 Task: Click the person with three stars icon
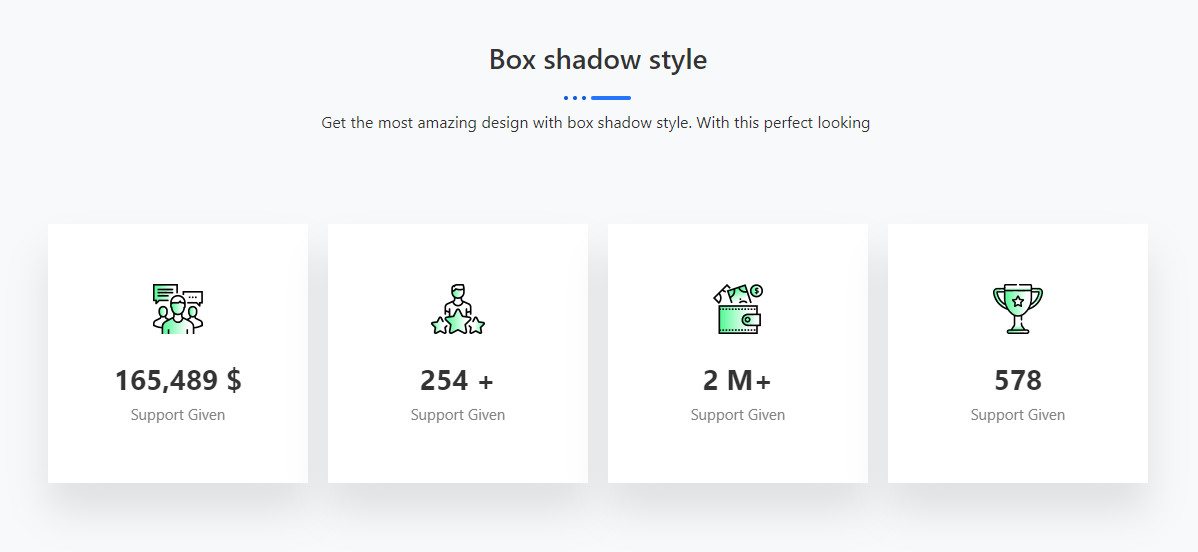click(x=458, y=309)
